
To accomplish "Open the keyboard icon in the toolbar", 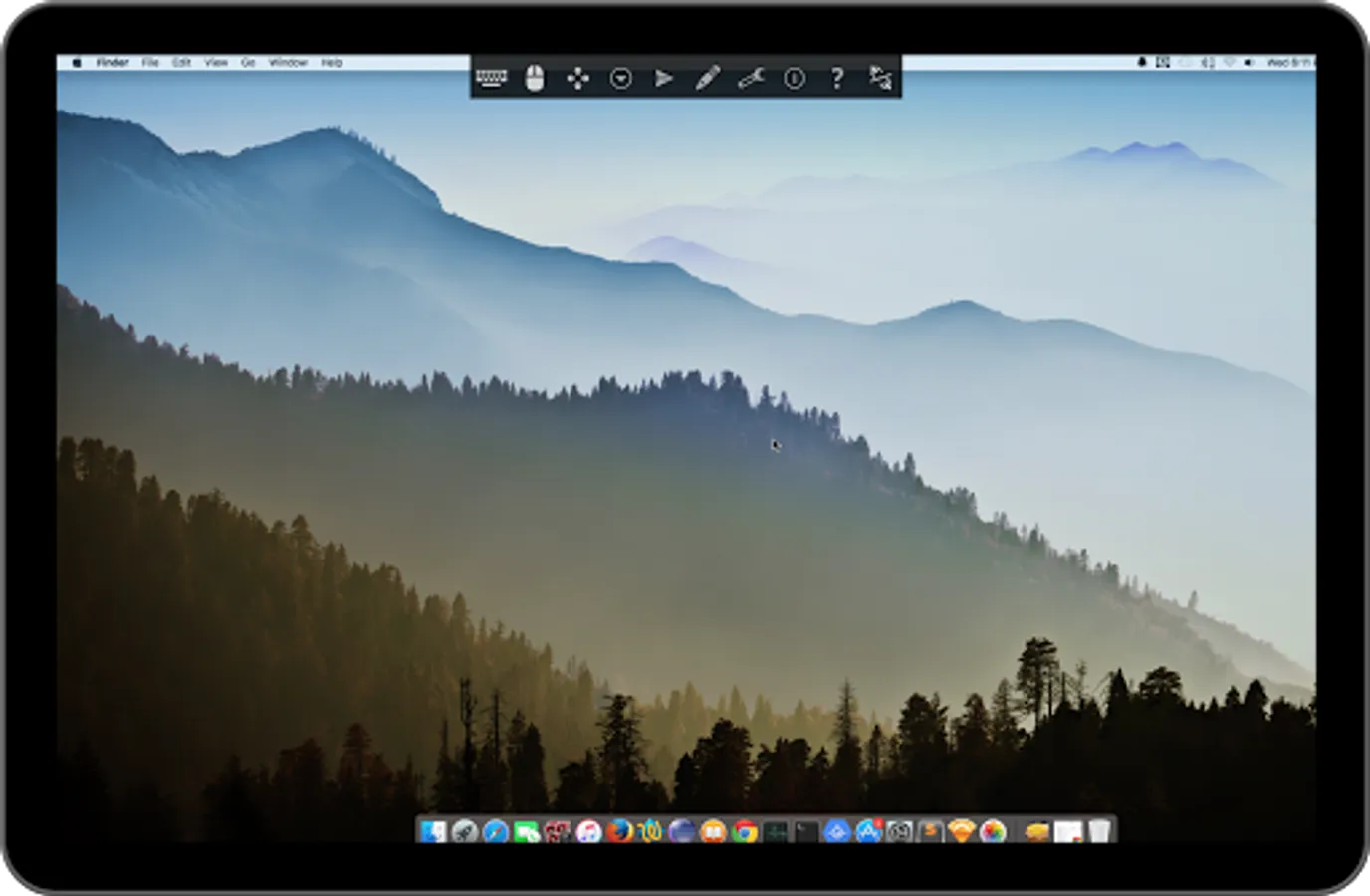I will point(491,78).
